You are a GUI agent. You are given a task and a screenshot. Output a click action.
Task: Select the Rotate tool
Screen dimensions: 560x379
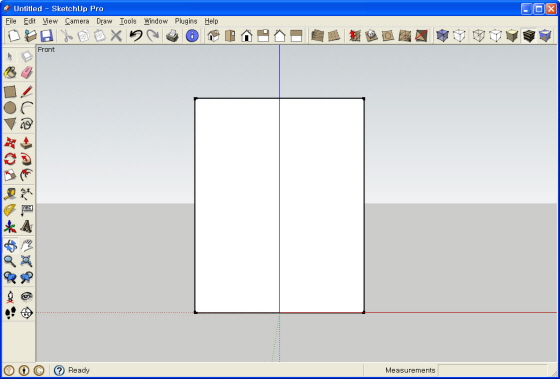[x=10, y=159]
